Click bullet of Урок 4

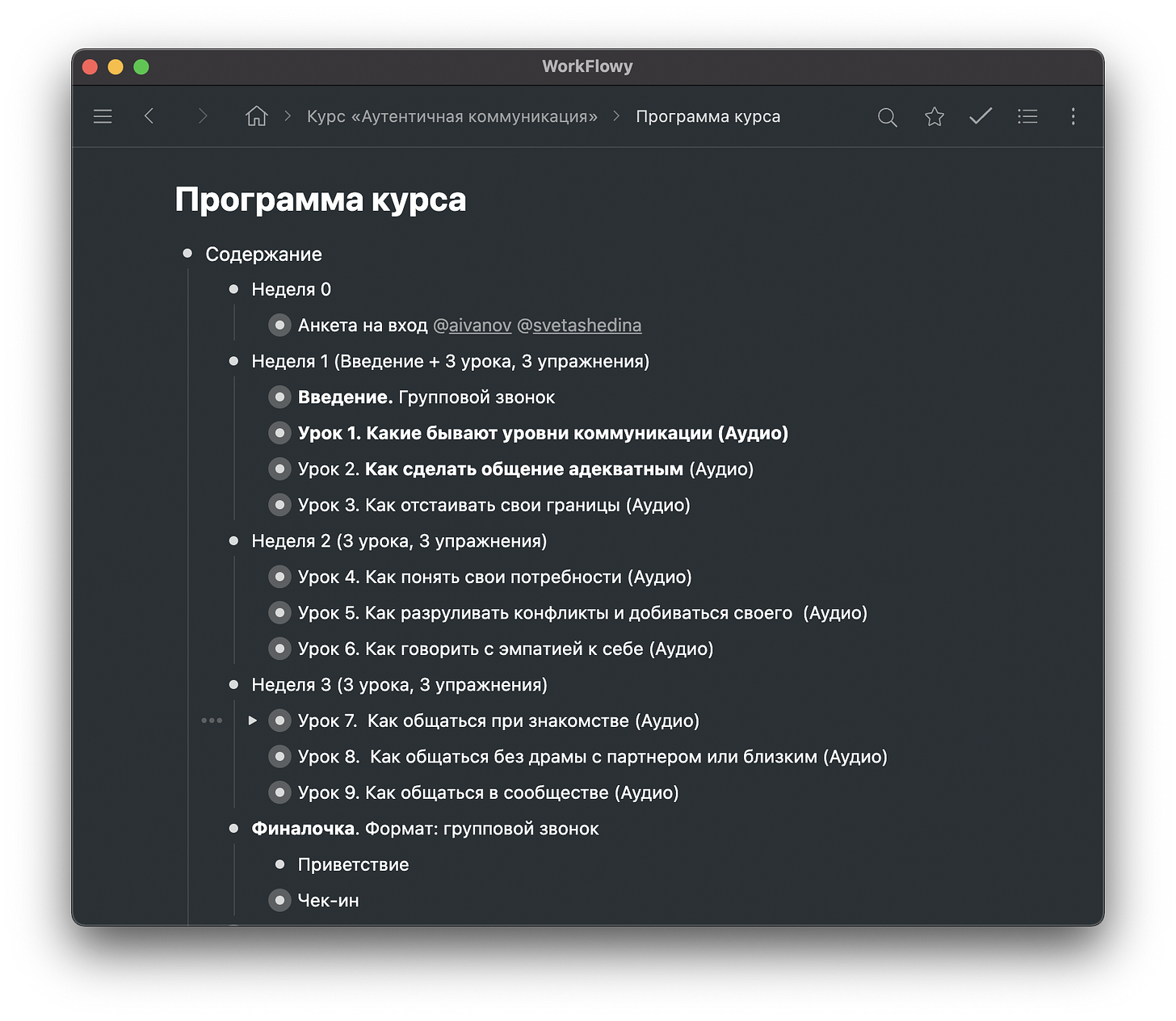279,577
